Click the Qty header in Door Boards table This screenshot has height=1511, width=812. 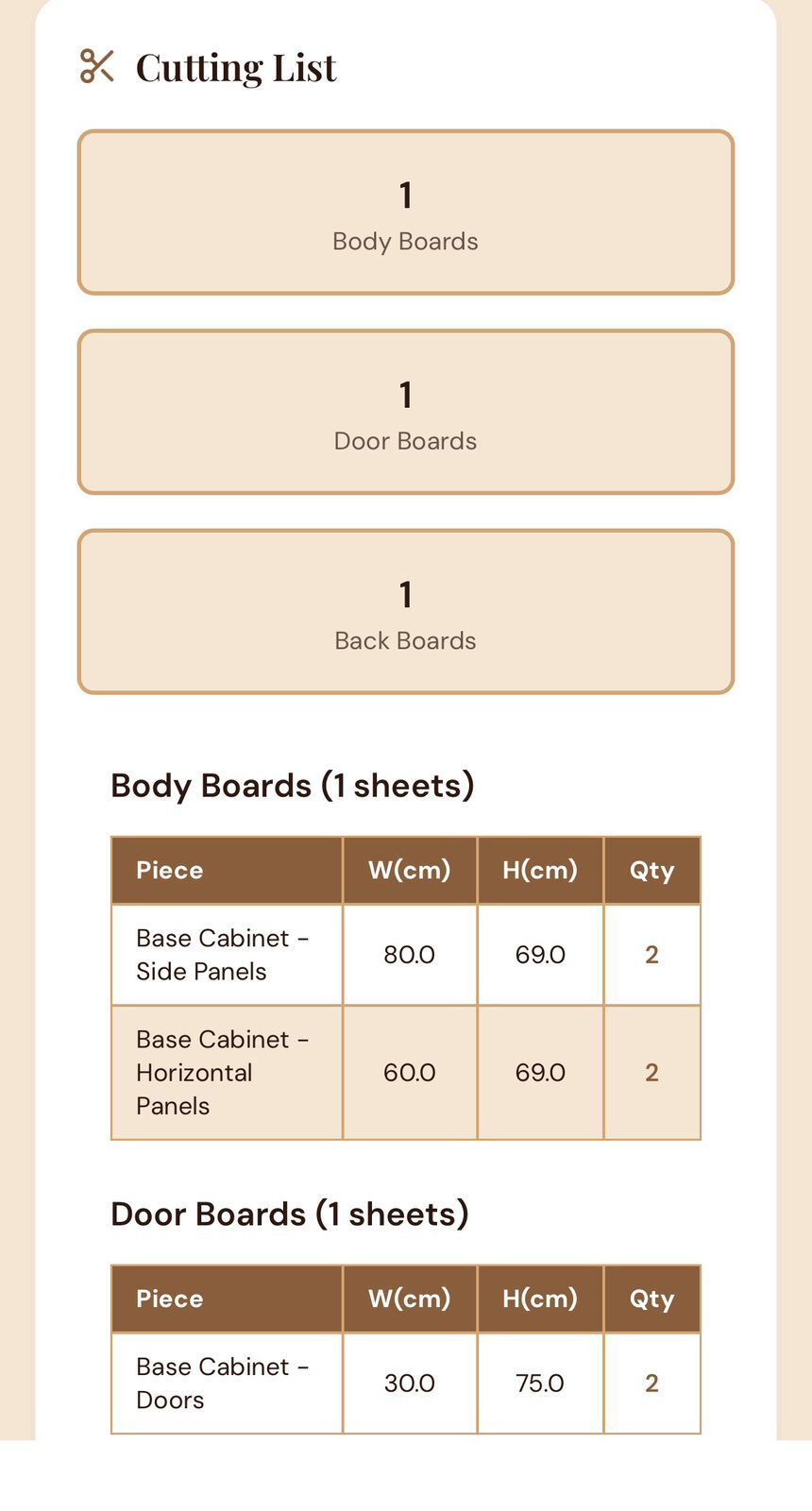[652, 1299]
